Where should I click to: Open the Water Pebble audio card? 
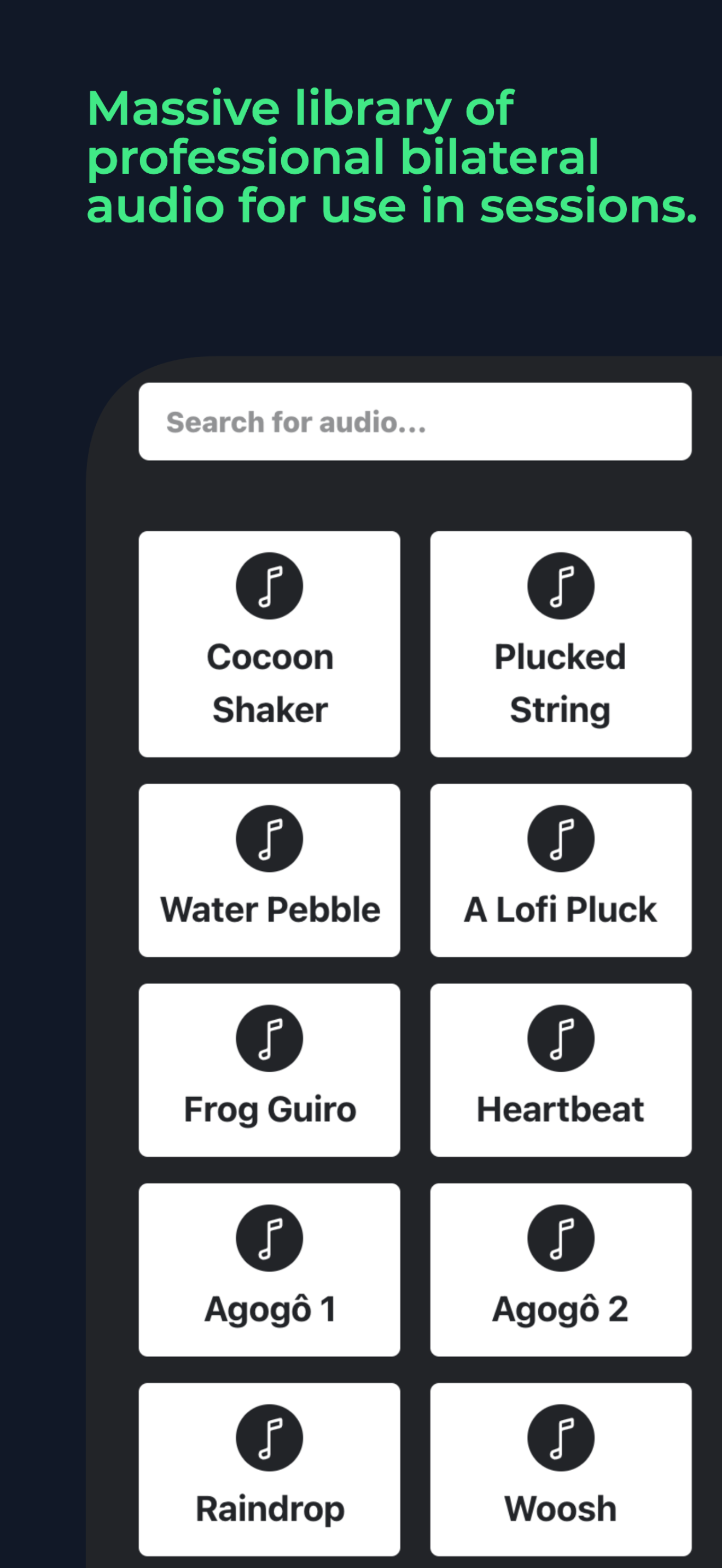click(270, 870)
